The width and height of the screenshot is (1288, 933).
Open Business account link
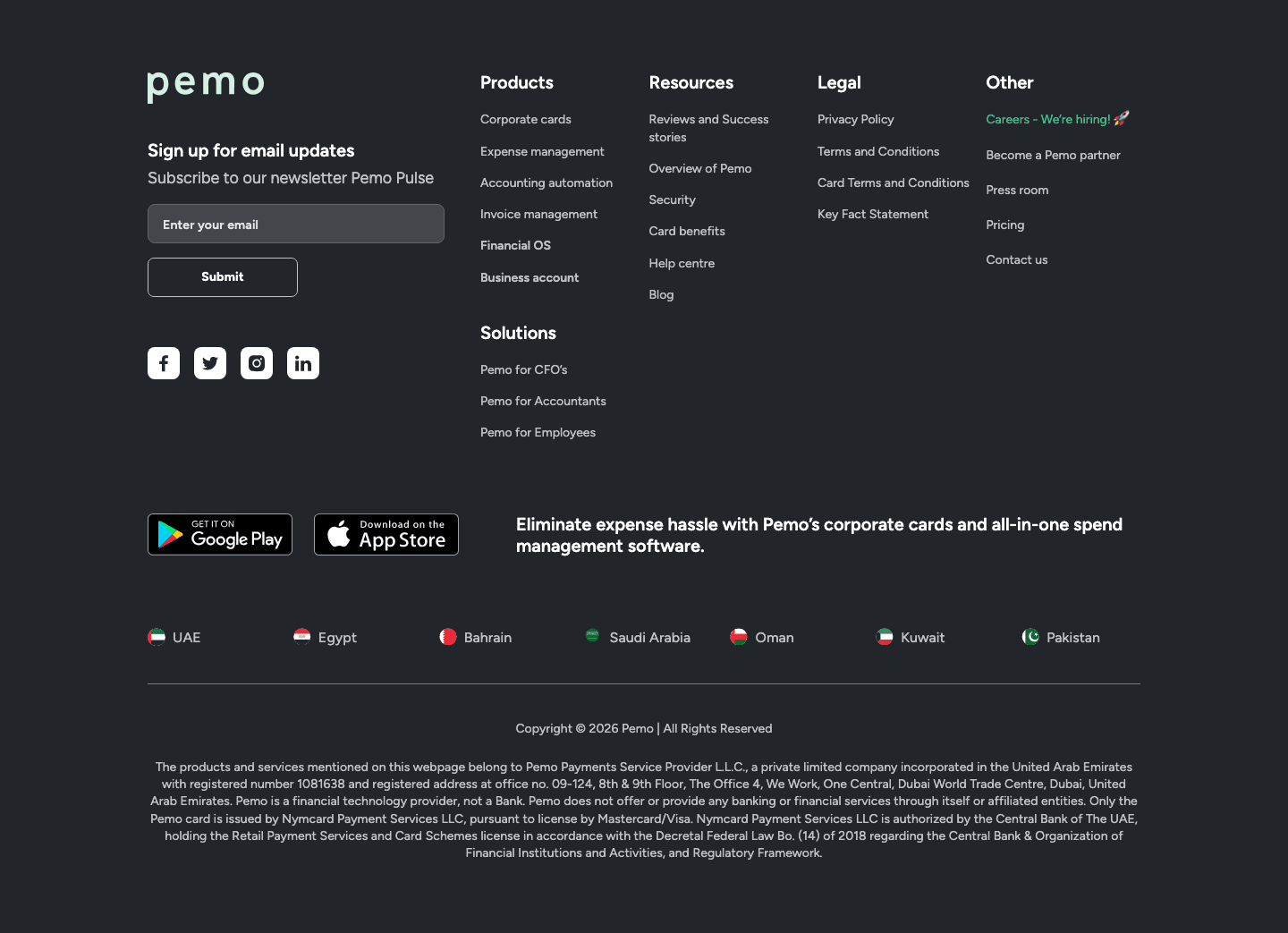click(530, 277)
